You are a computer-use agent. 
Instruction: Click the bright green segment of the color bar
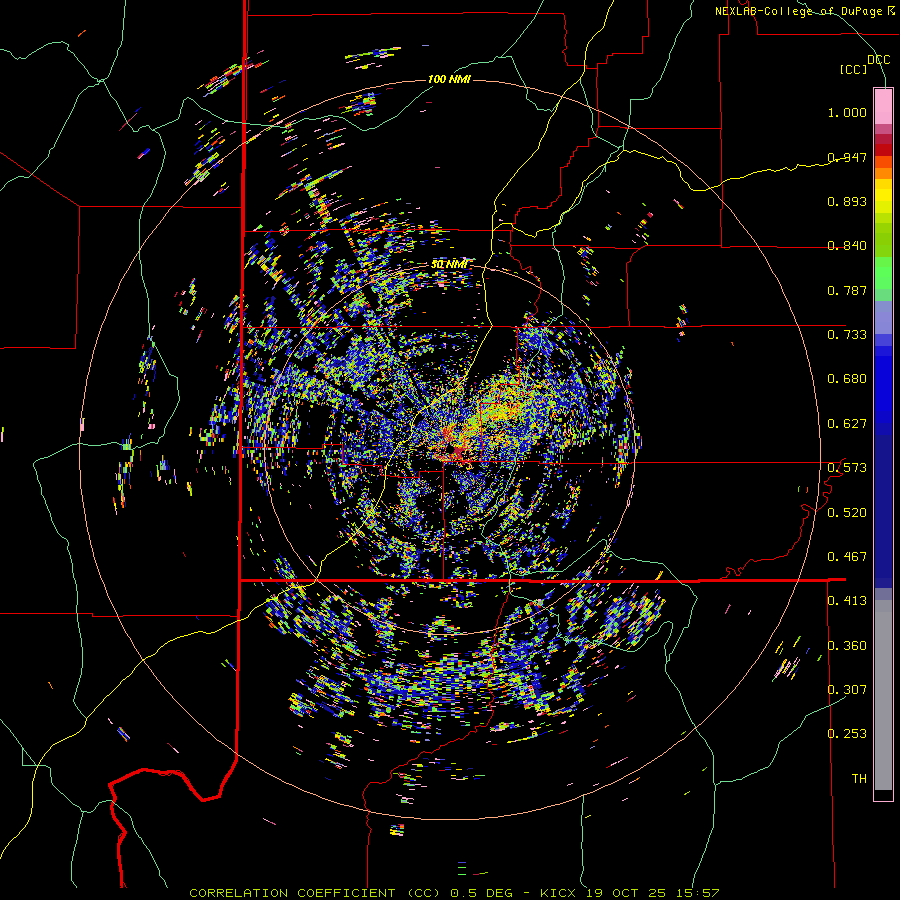[x=883, y=273]
